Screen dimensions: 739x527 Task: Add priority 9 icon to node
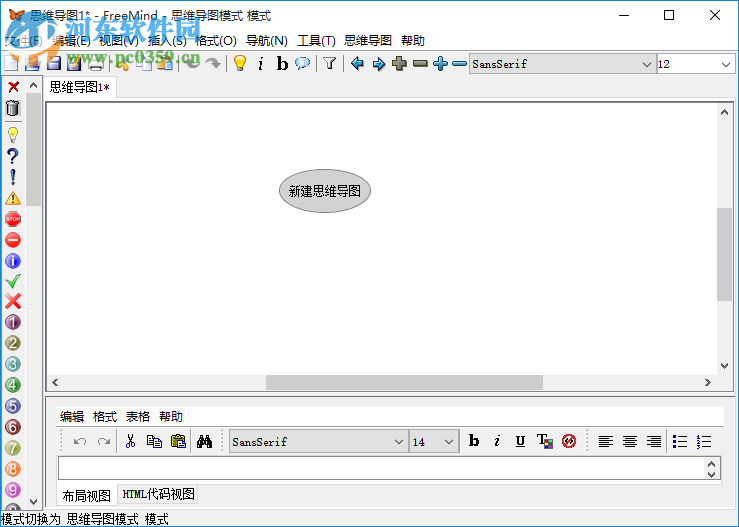pos(13,490)
